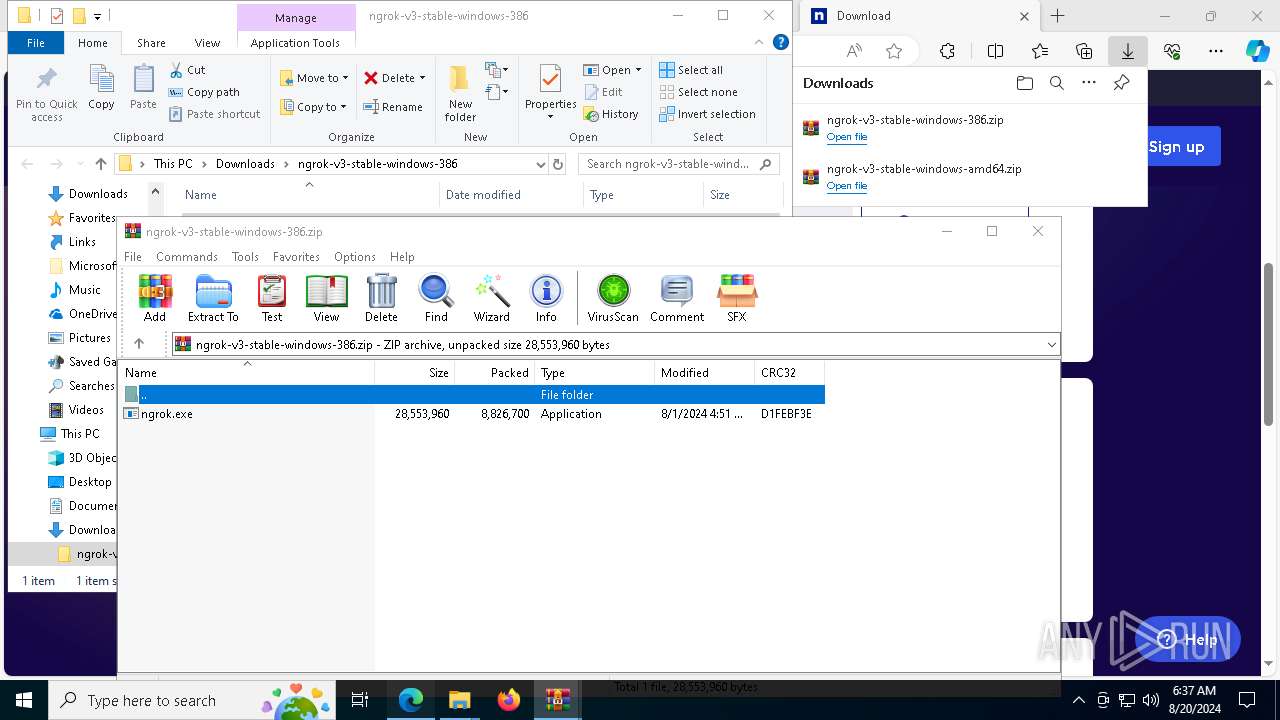Screen dimensions: 1280x720
Task: Click Copy path in Explorer ribbon
Action: pos(204,92)
